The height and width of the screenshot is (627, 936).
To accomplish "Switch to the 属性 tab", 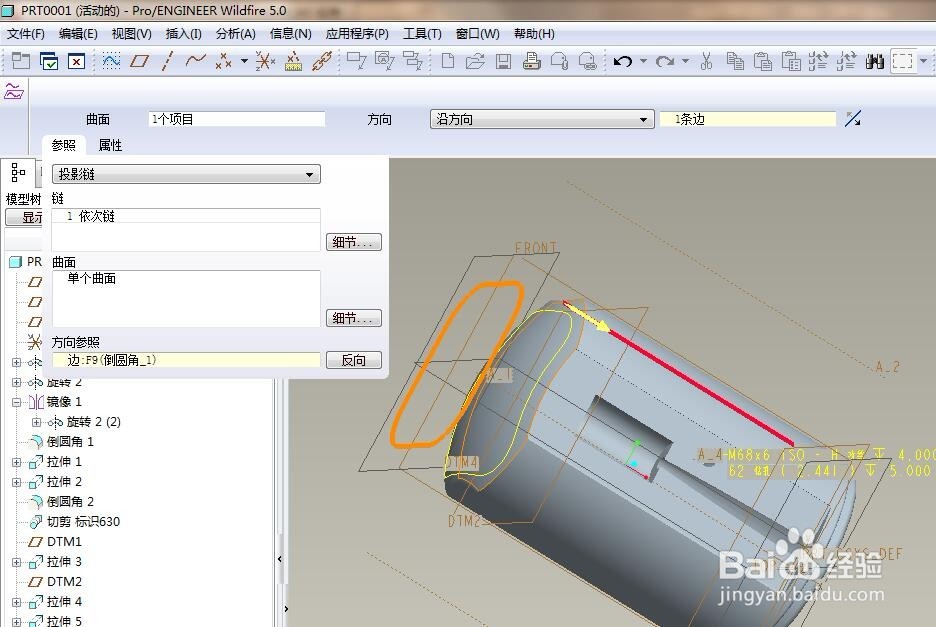I will coord(110,145).
